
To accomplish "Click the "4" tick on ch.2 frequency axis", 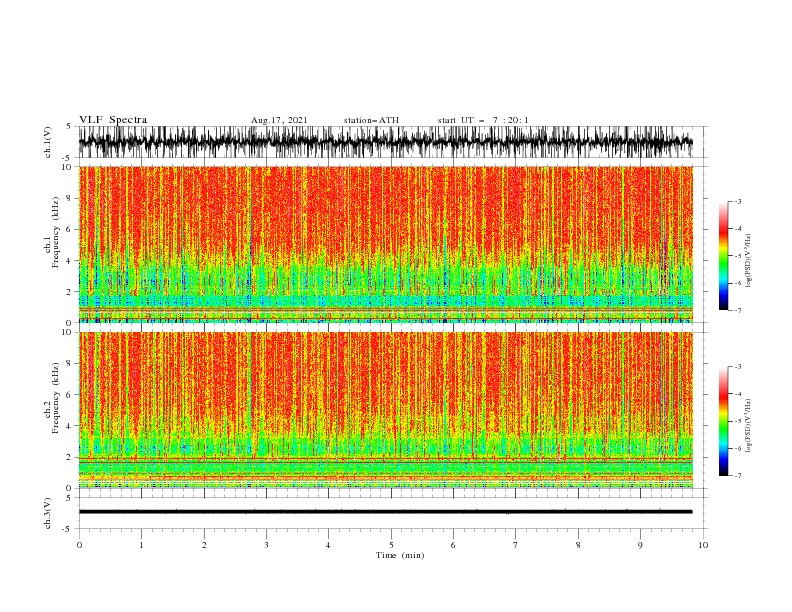I will (x=69, y=426).
